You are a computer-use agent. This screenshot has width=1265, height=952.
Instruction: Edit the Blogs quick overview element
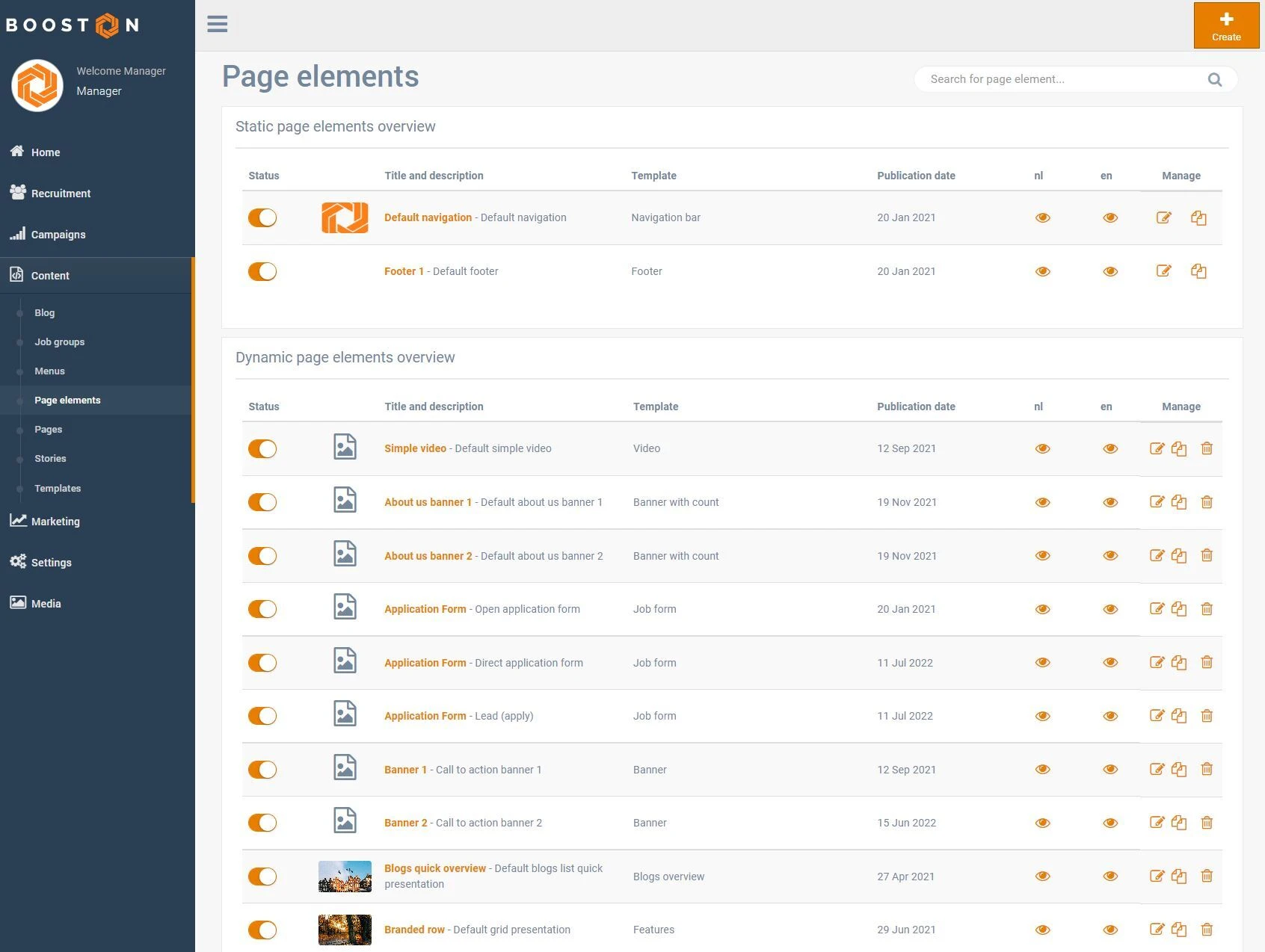[1157, 877]
